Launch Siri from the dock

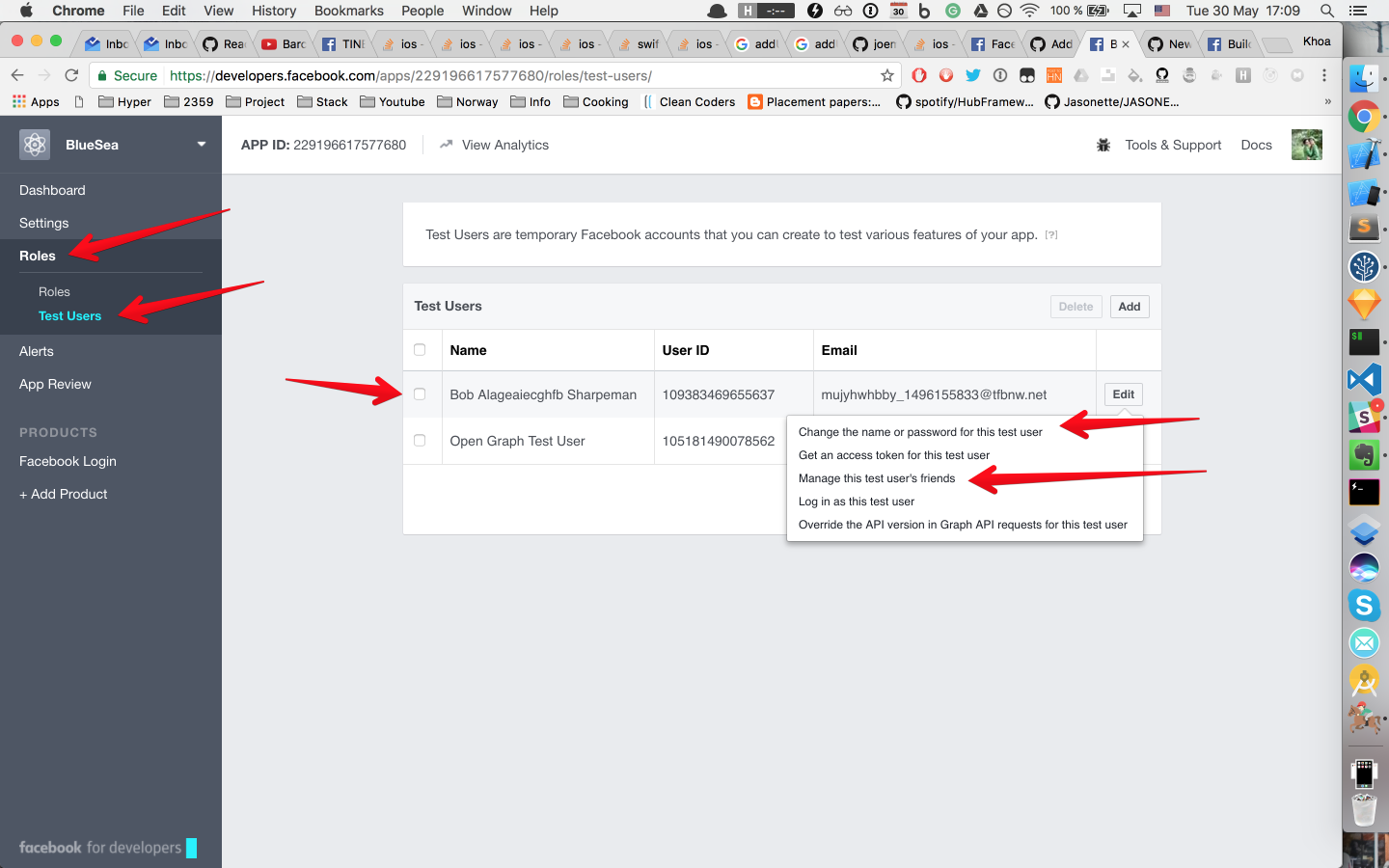(1364, 567)
